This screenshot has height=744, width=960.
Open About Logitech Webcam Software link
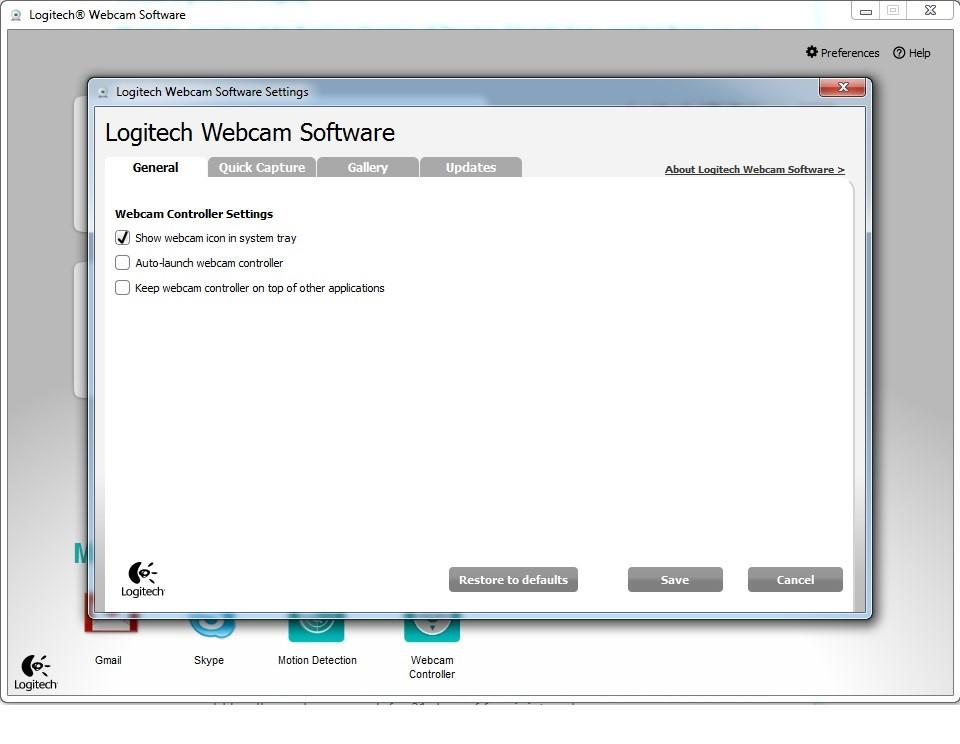point(754,170)
